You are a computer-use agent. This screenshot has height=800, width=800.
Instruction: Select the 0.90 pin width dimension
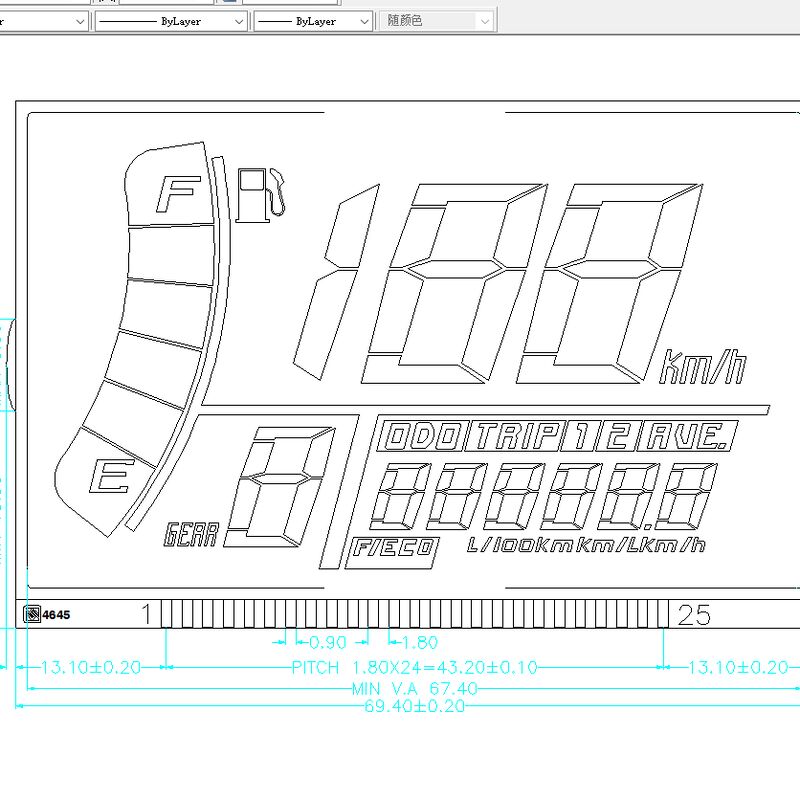pyautogui.click(x=328, y=642)
